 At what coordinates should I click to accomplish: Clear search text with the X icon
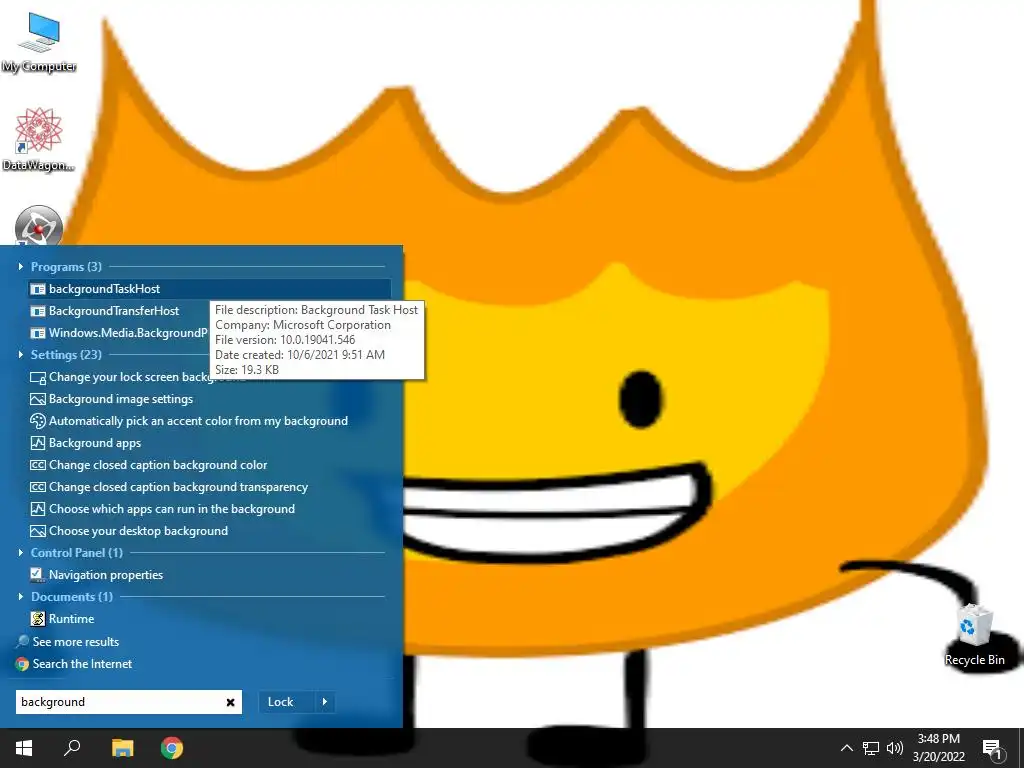230,702
